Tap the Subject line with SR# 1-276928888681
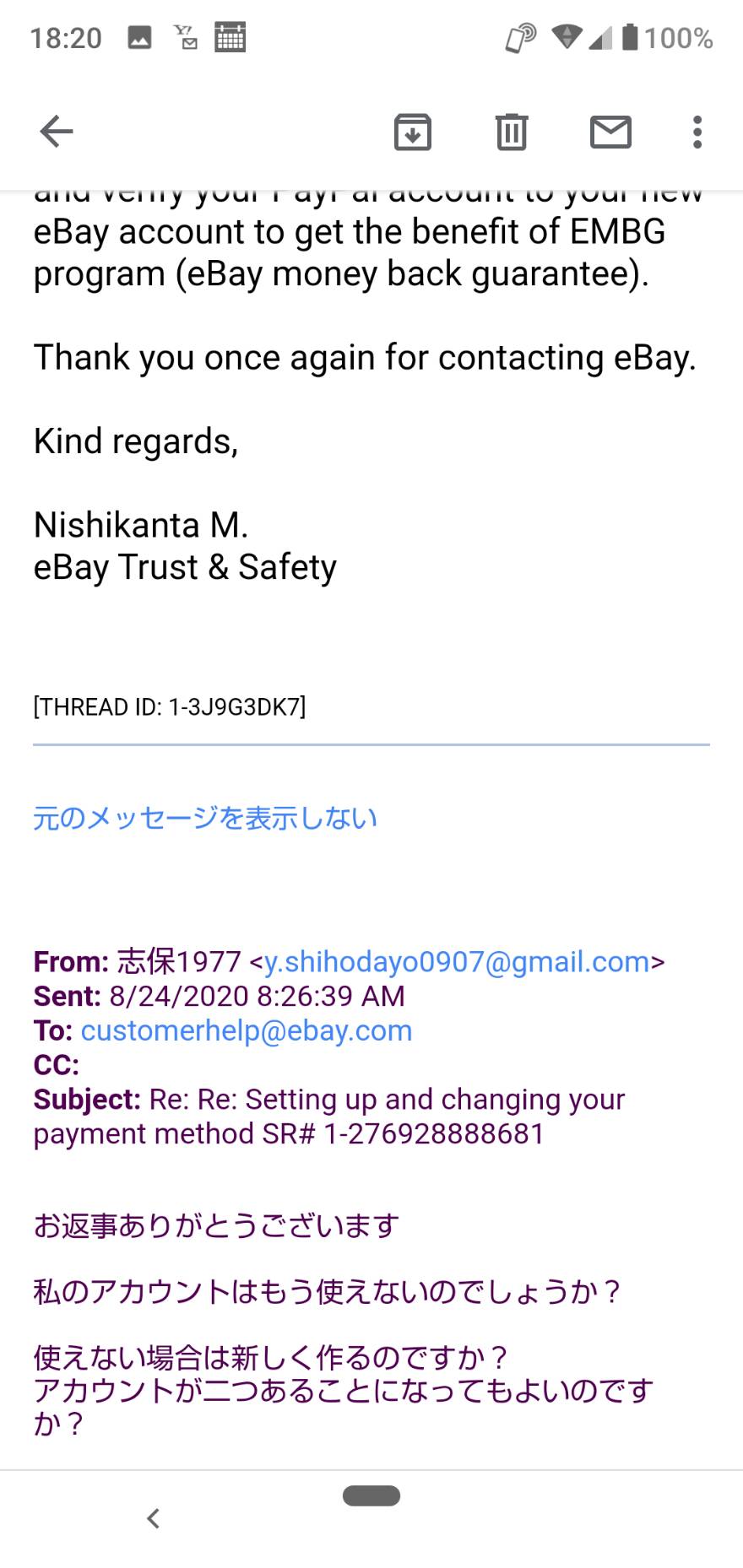This screenshot has width=743, height=1568. click(329, 1117)
